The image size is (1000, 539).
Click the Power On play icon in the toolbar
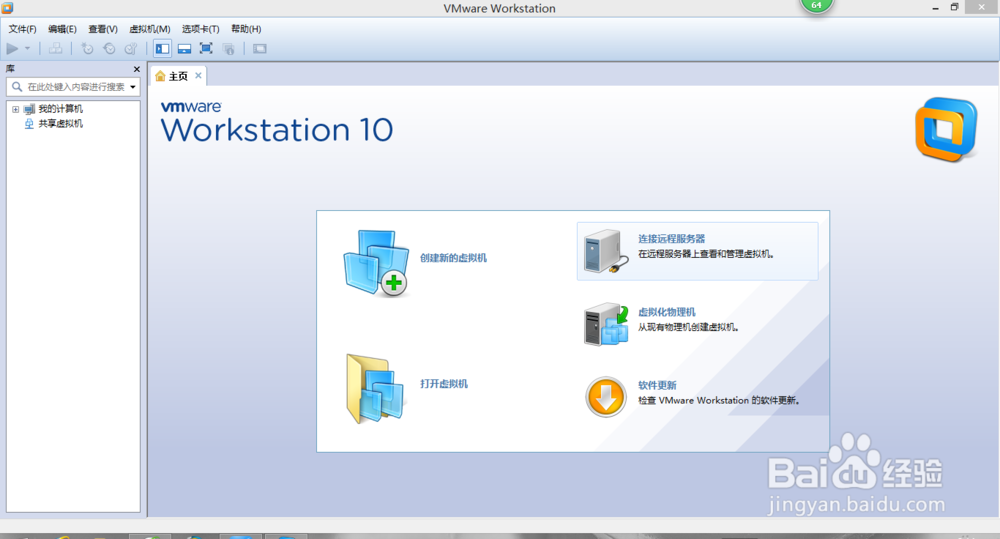(12, 48)
